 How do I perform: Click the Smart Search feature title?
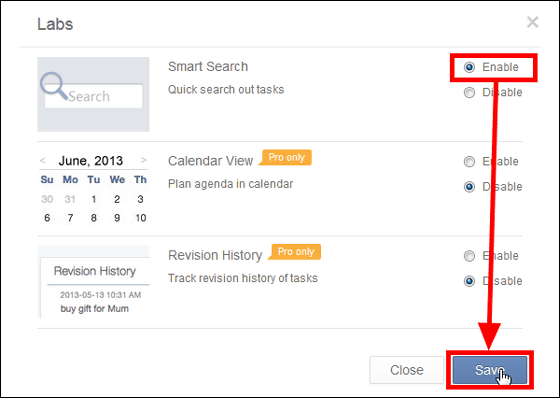tap(208, 67)
